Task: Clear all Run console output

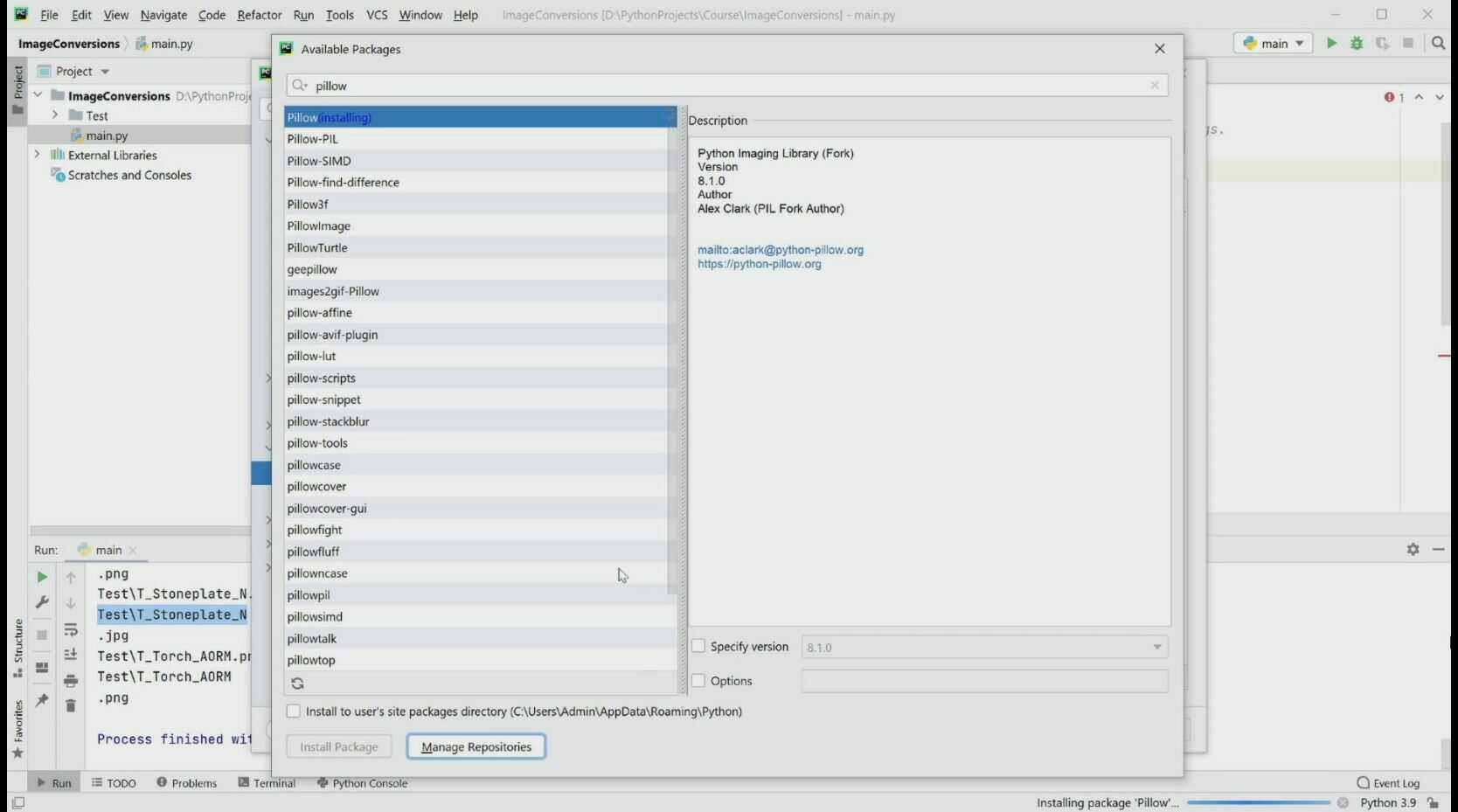Action: click(71, 705)
